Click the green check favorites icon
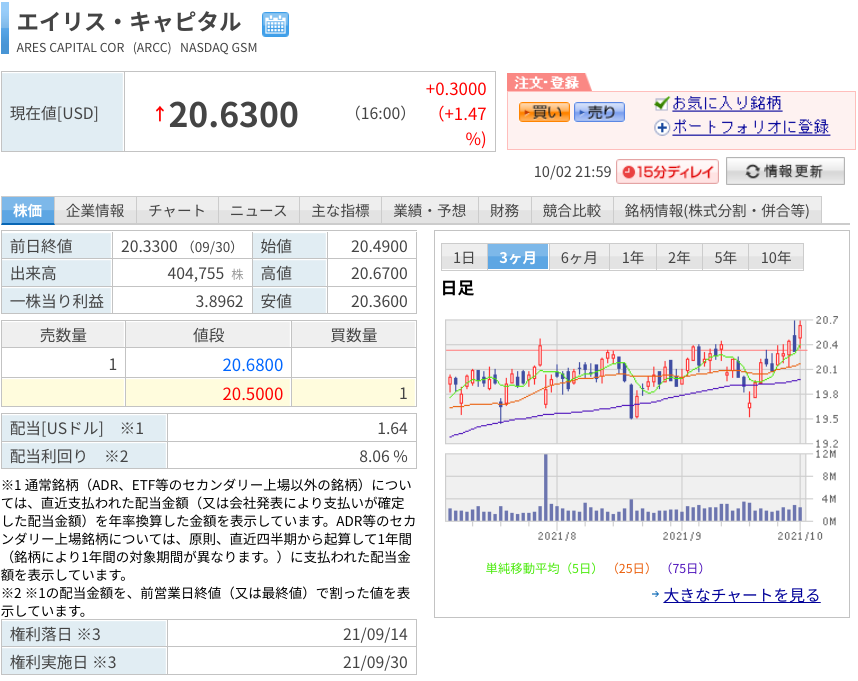Viewport: 858px width, 681px height. pos(662,103)
